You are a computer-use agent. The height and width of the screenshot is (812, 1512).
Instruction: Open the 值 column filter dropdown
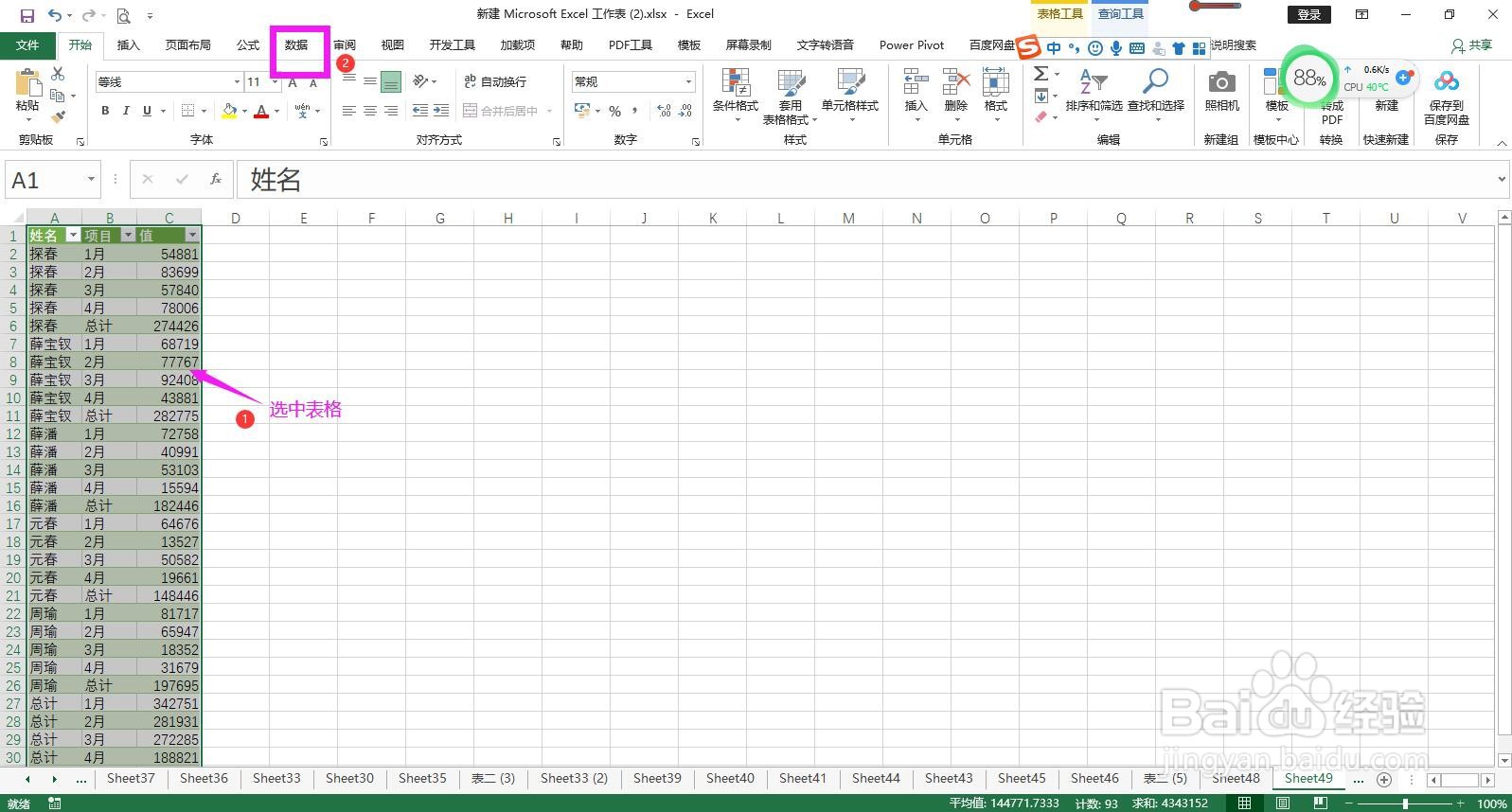(x=192, y=236)
